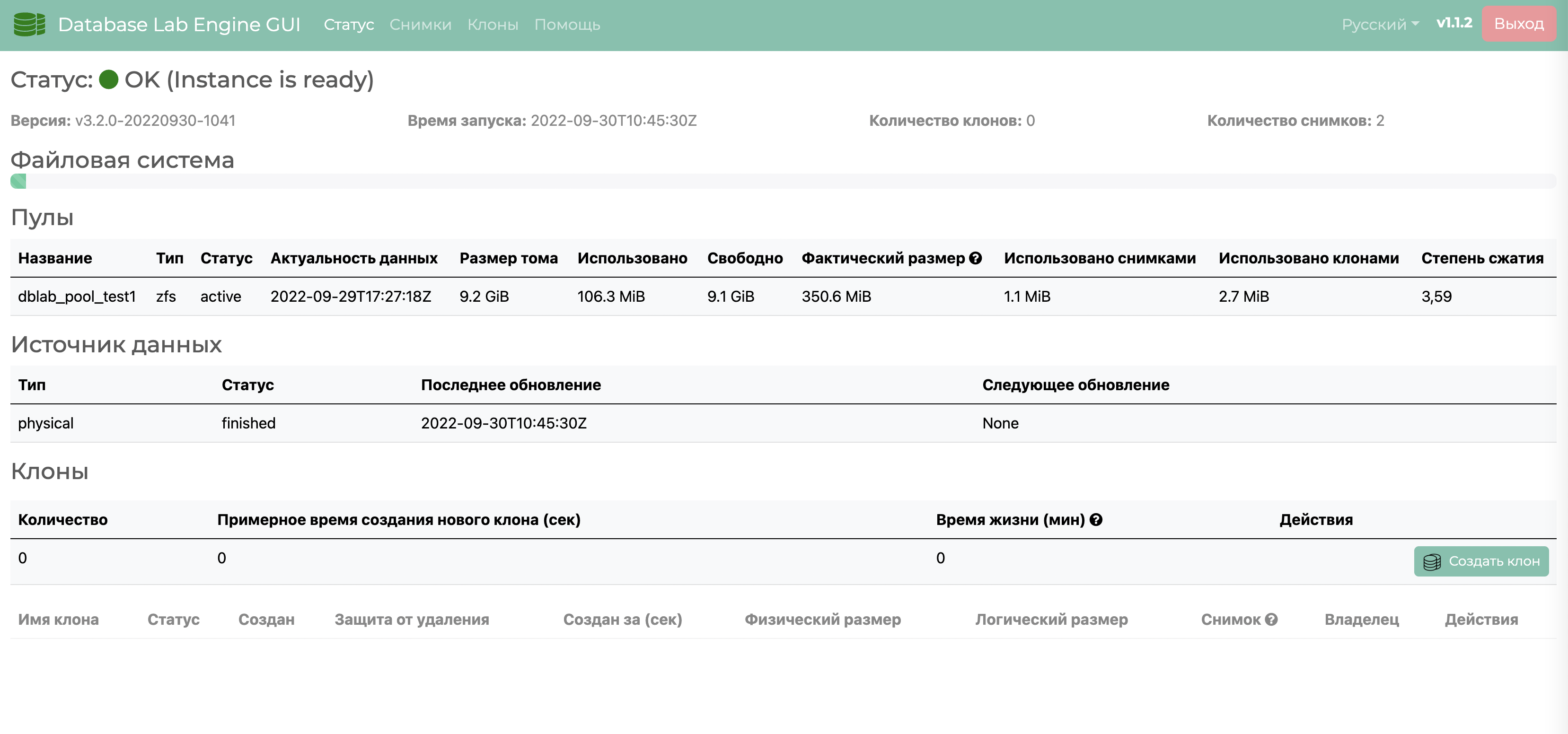
Task: Go to the Снимки page
Action: pos(421,24)
